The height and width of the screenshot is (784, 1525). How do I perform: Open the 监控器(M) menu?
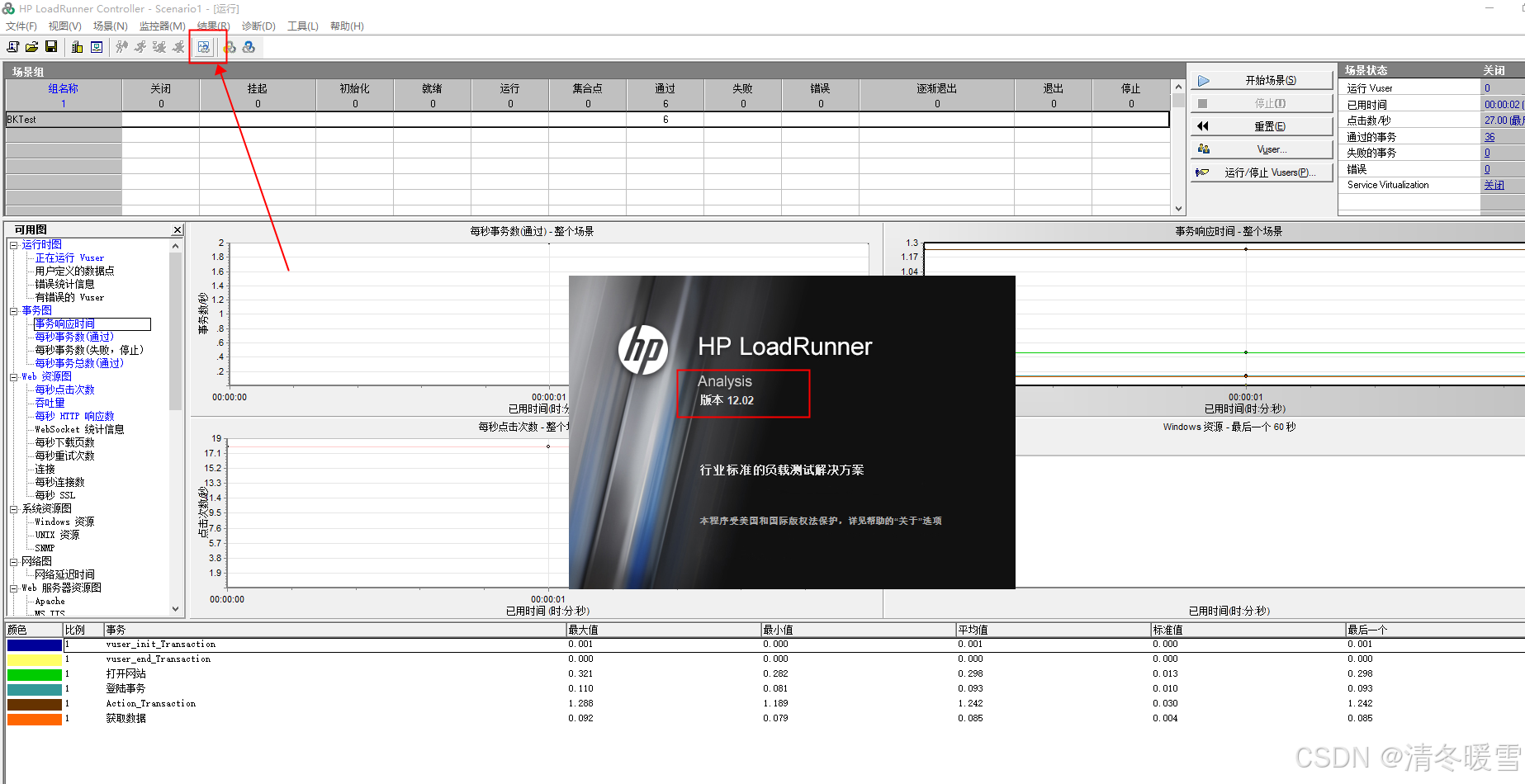163,26
